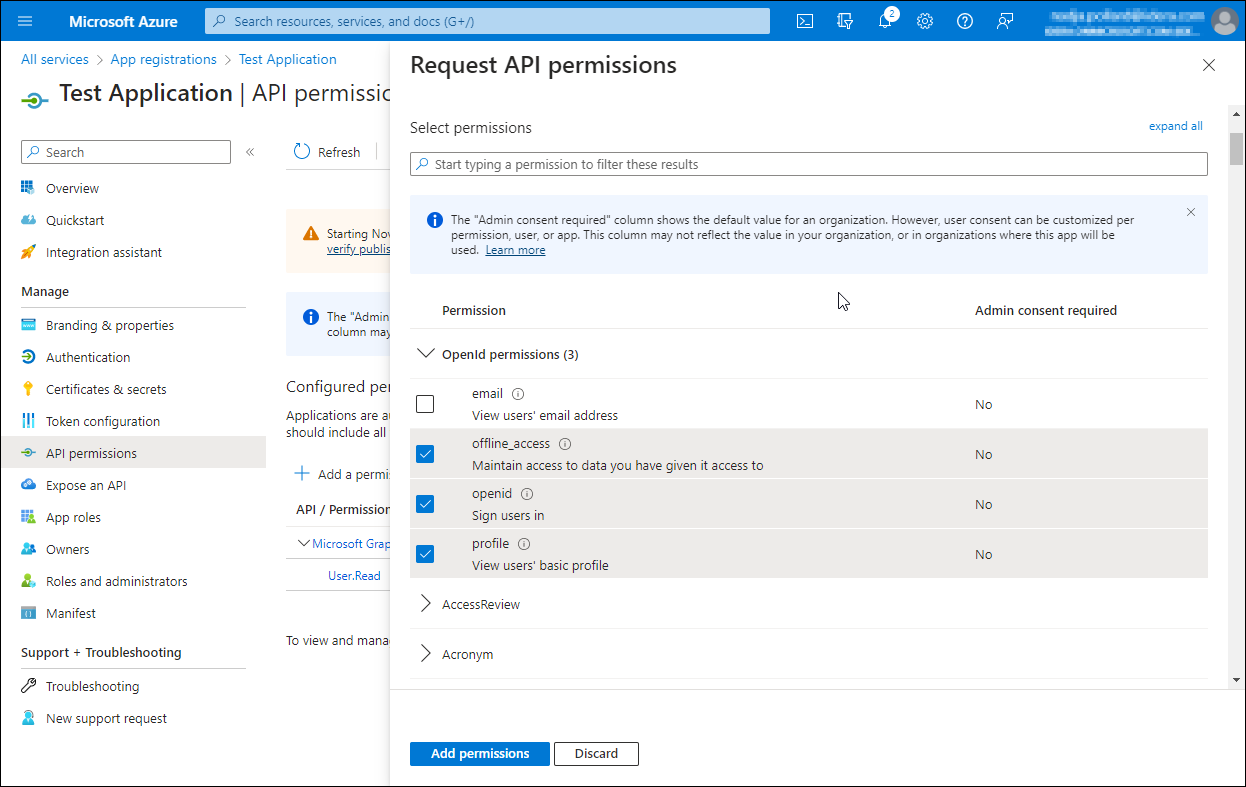Open Cloud Shell from the top bar

pos(805,21)
